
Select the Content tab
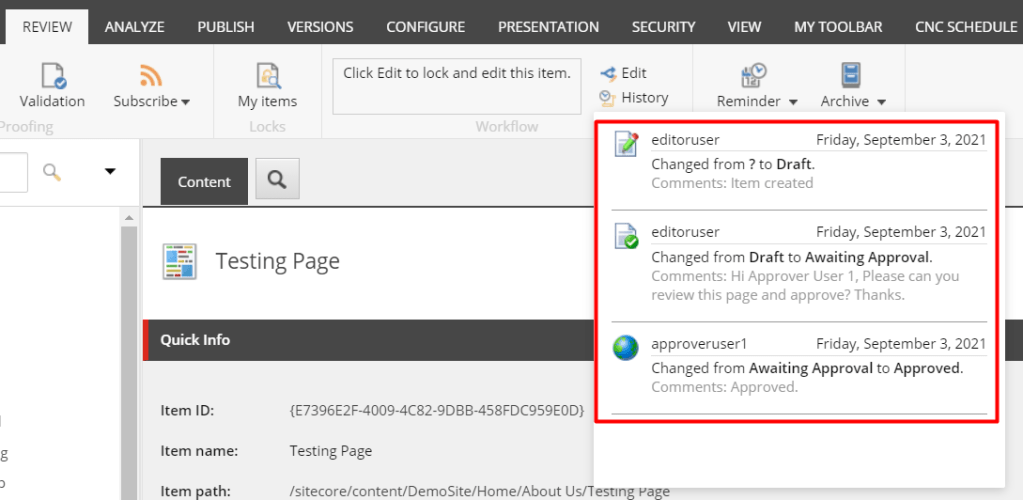[204, 182]
